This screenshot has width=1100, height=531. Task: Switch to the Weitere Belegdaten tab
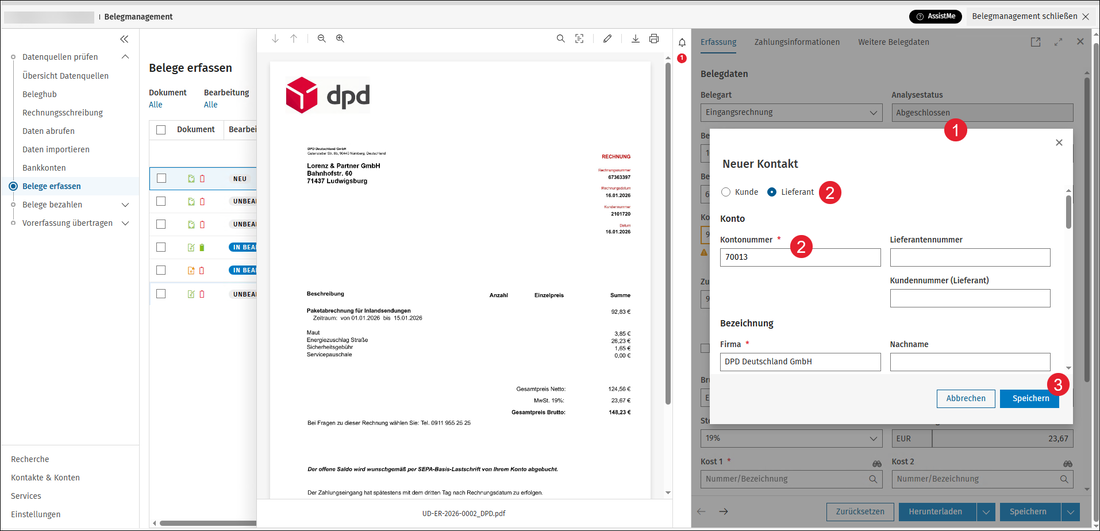[894, 42]
